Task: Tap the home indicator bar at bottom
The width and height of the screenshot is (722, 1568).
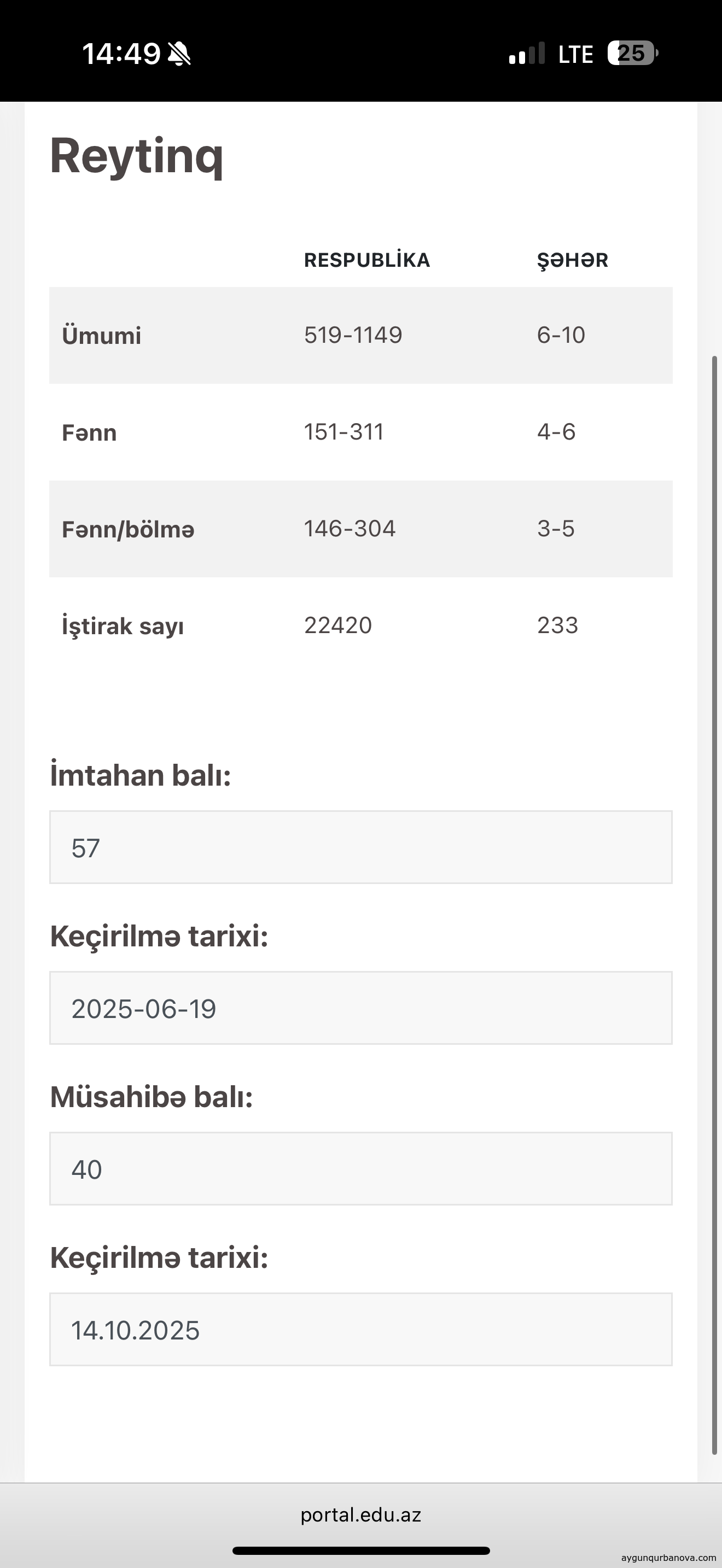Action: click(360, 1551)
